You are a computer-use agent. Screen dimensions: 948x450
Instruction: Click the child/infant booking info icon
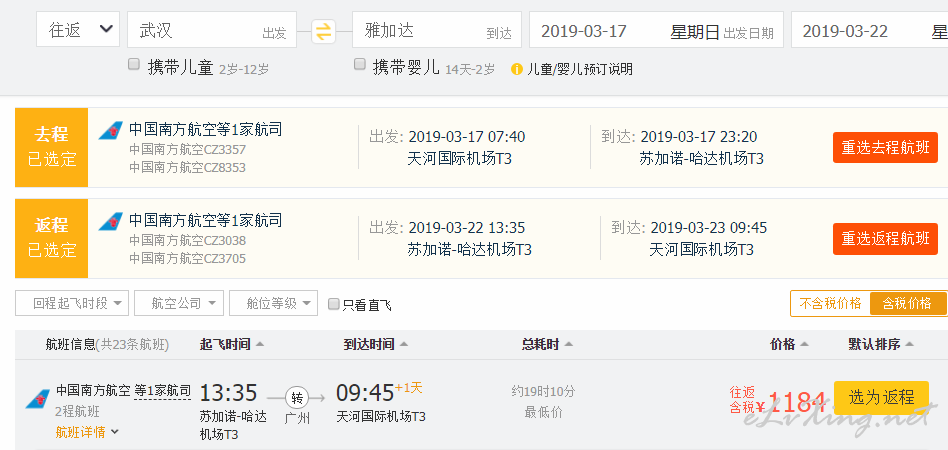[x=516, y=69]
